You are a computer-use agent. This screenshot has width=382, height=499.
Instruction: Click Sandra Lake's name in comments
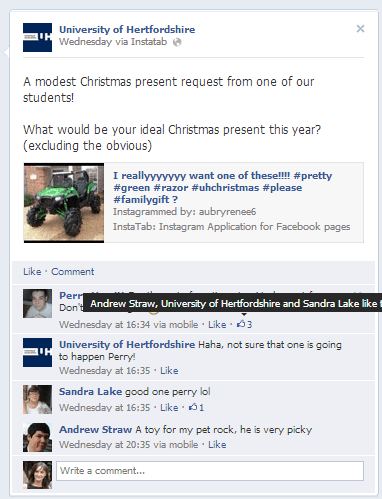click(x=90, y=391)
